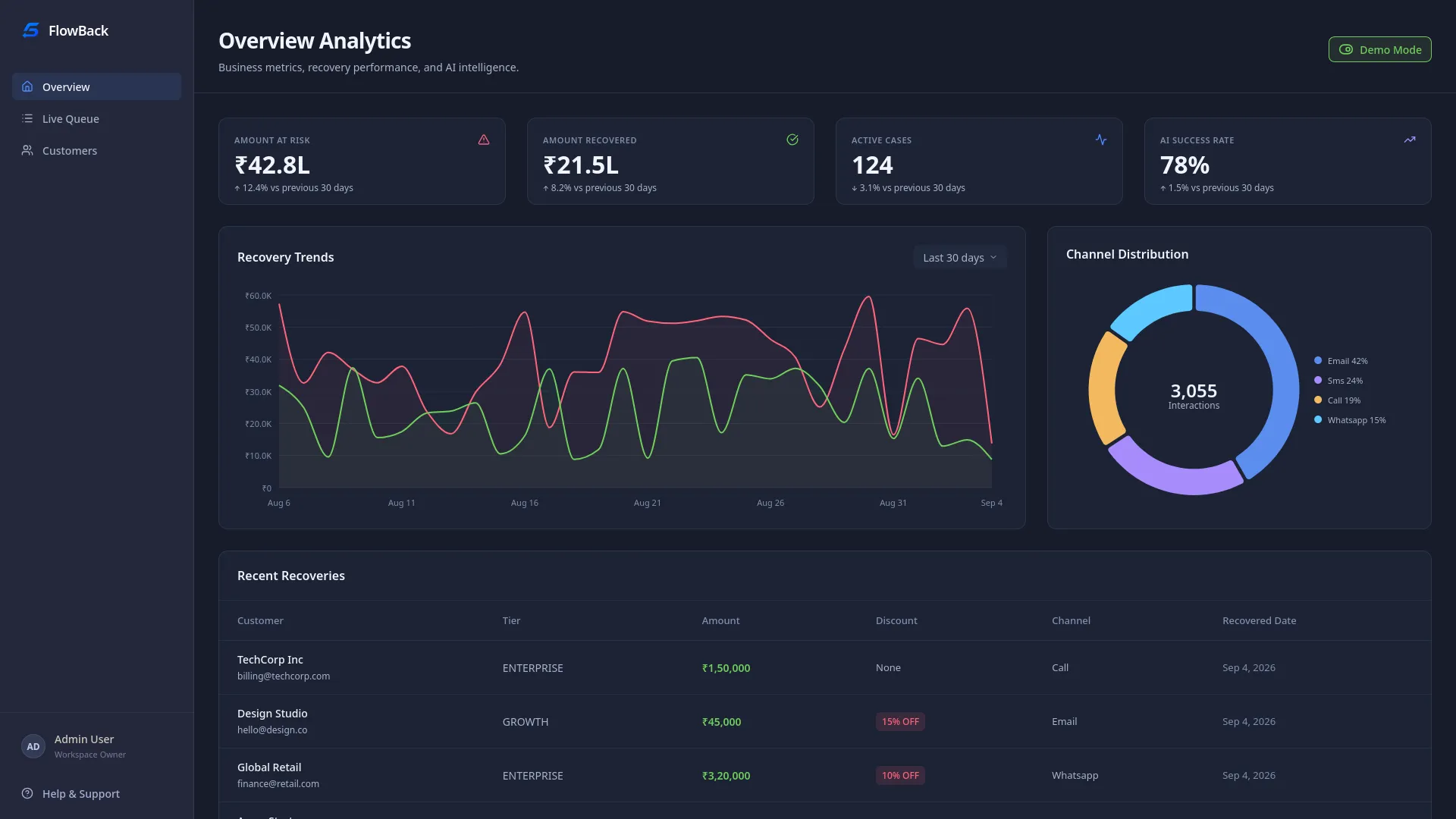This screenshot has width=1456, height=819.
Task: Click the Channel column header
Action: [1071, 620]
